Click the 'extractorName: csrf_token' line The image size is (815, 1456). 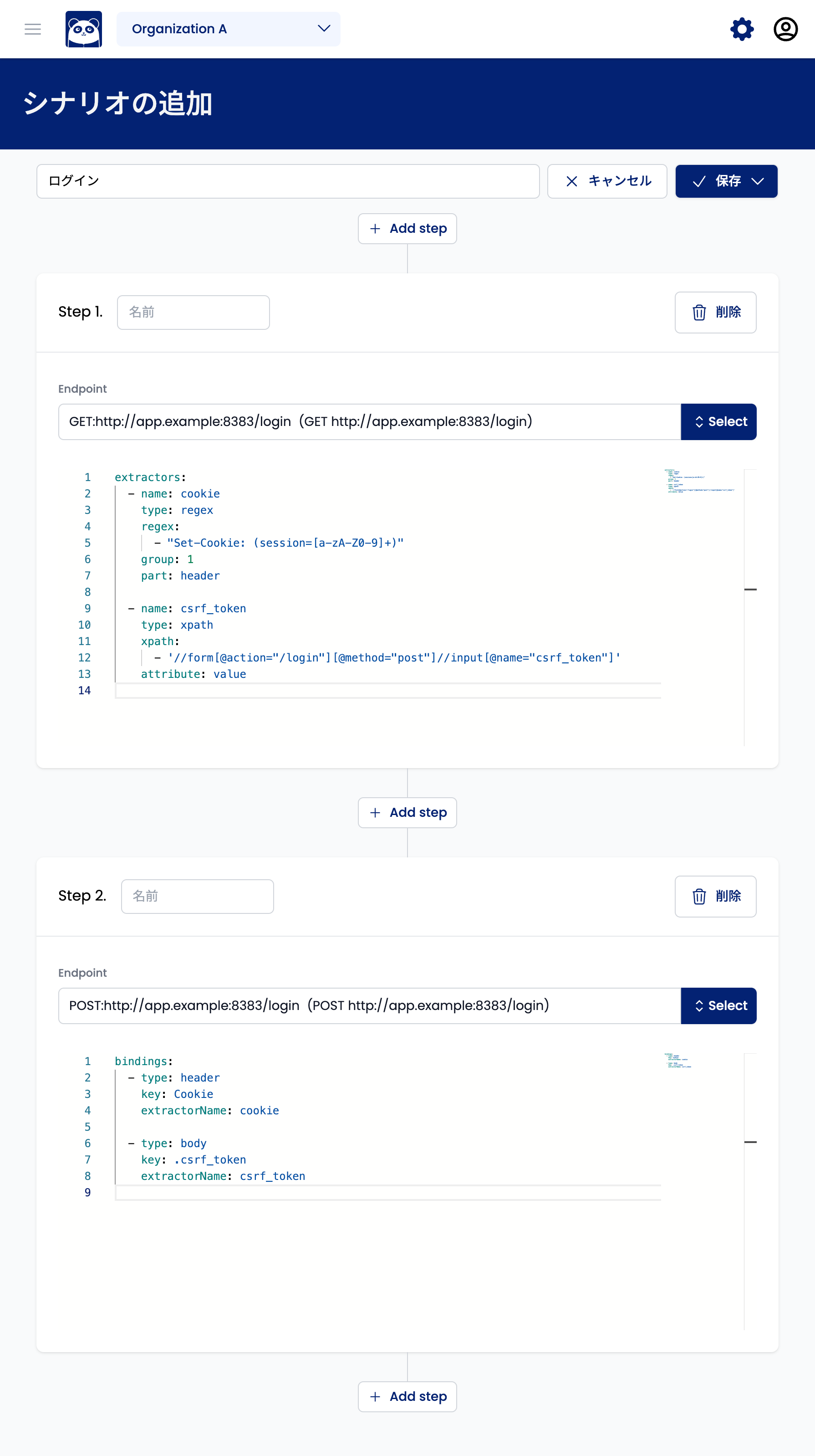223,1176
